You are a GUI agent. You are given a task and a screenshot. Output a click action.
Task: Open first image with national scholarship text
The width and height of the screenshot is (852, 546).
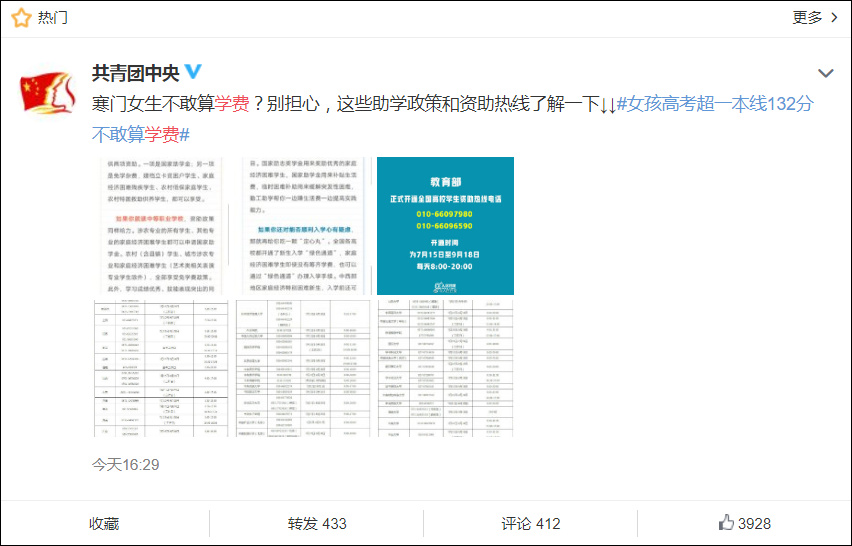[161, 226]
